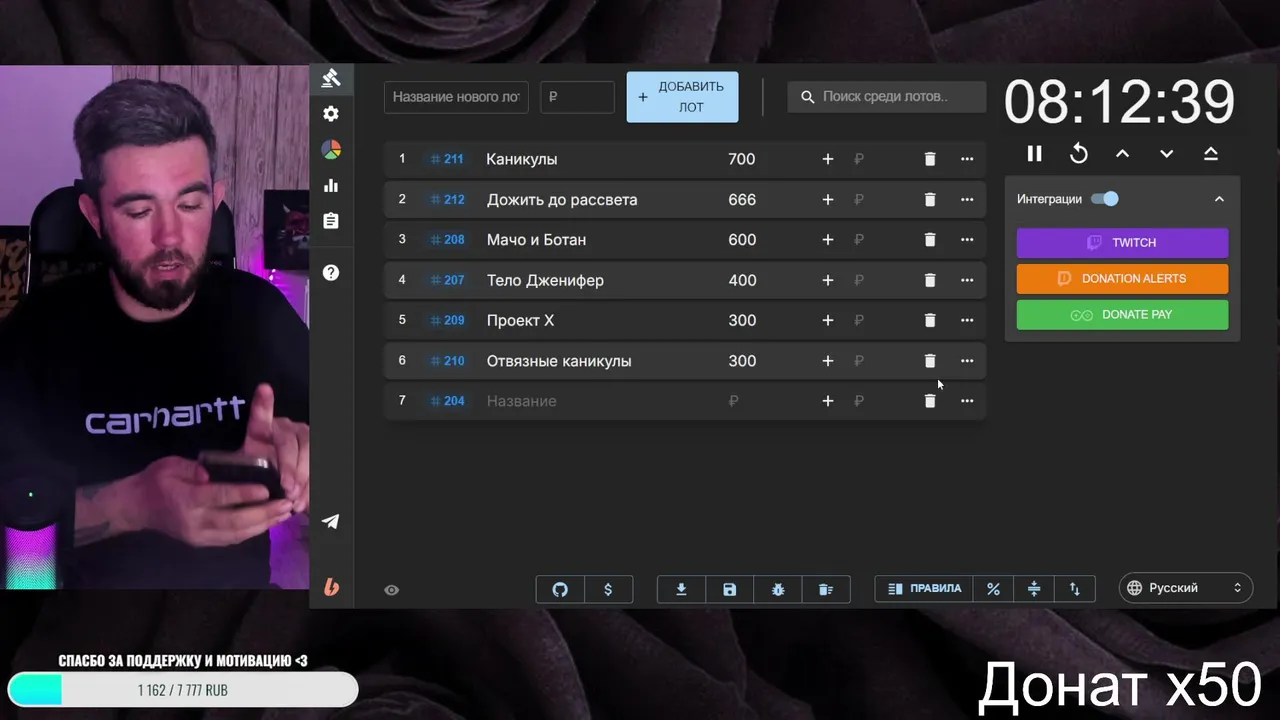Toggle the eye visibility icon at bottom
Screen dimensions: 1280x720
(392, 590)
